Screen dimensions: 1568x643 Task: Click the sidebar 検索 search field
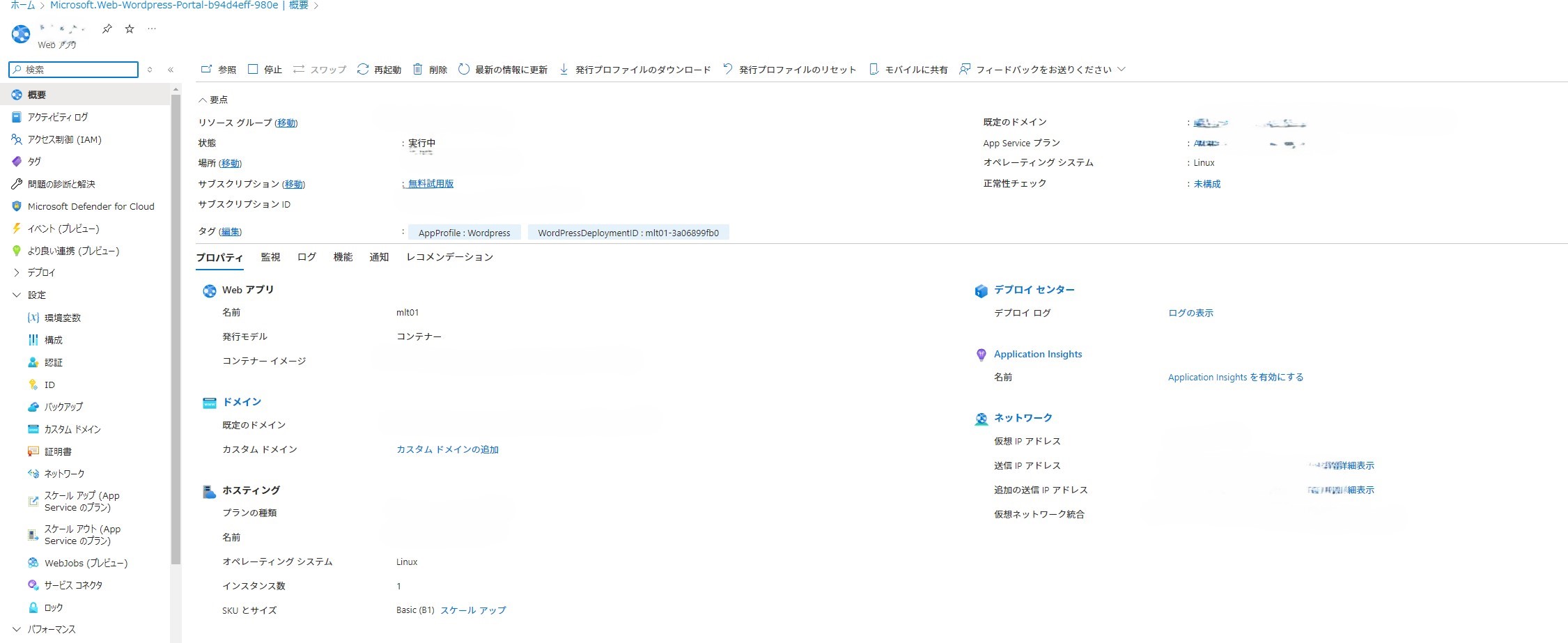[x=74, y=70]
